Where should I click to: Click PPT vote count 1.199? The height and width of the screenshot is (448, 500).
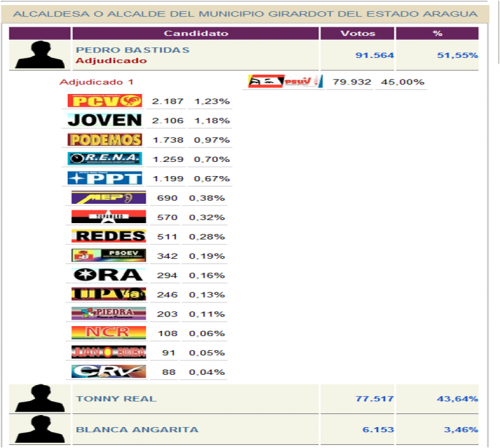(x=168, y=179)
